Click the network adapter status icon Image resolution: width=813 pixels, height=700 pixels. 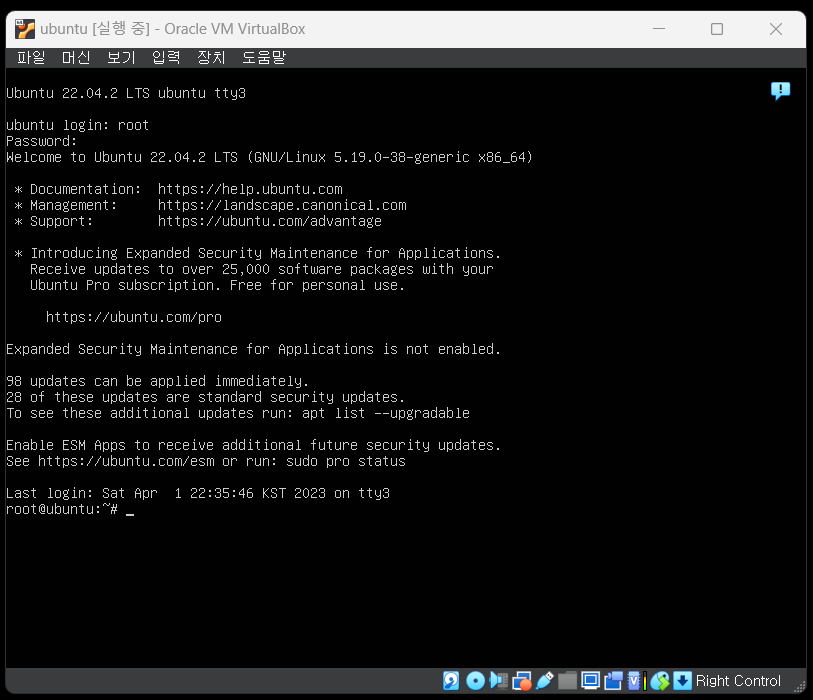[x=522, y=681]
